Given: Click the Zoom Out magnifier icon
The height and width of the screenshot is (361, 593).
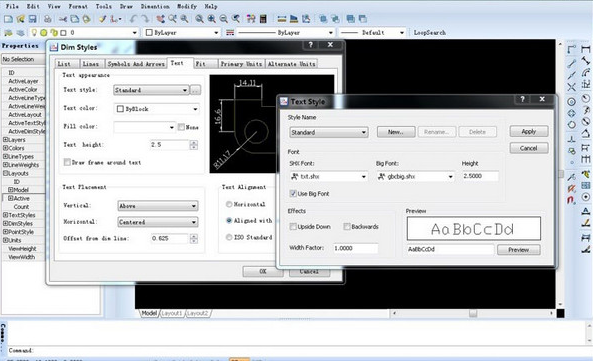Looking at the screenshot, I should tap(224, 19).
